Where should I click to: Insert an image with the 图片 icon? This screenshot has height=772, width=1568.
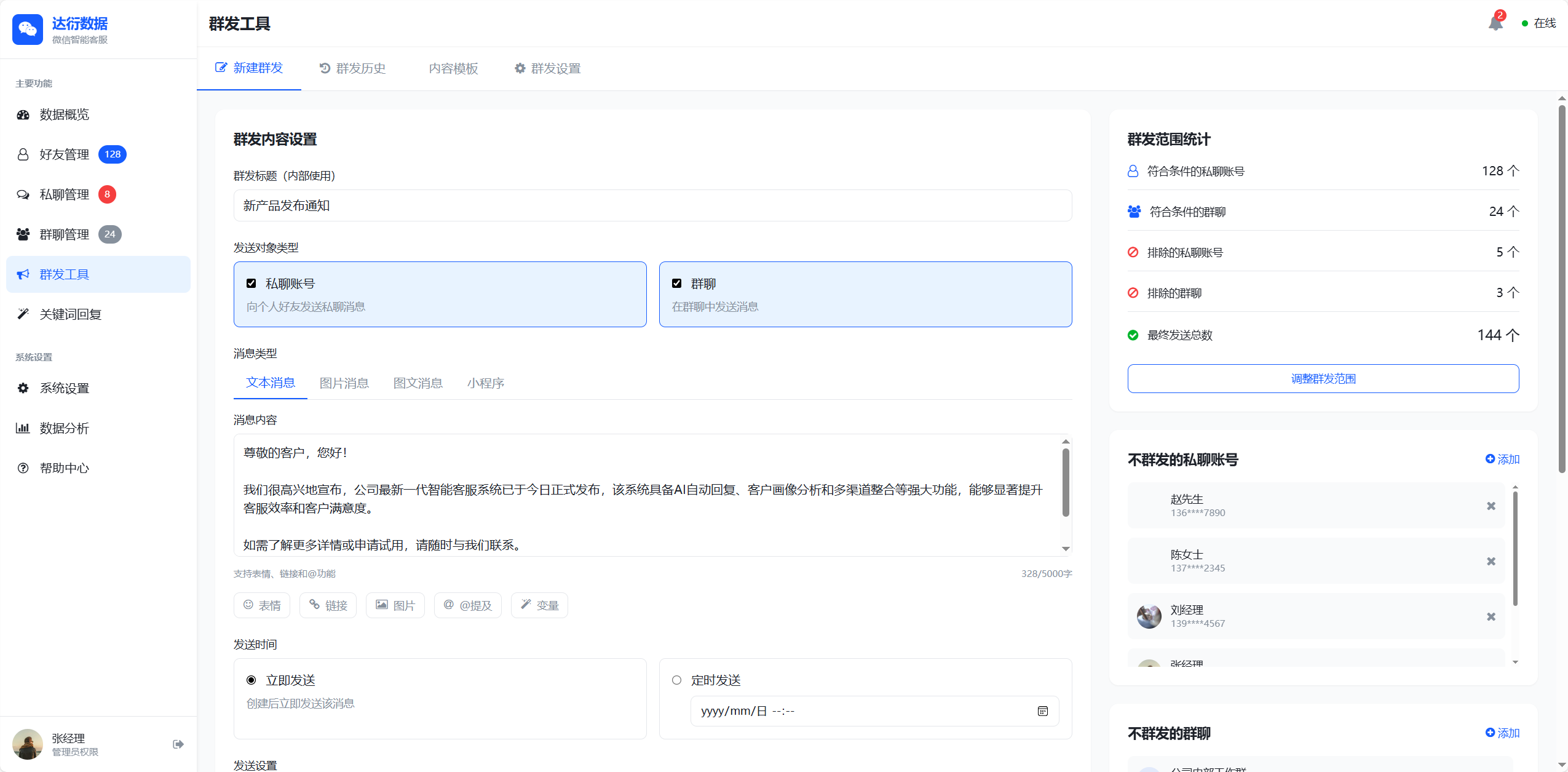pos(395,605)
